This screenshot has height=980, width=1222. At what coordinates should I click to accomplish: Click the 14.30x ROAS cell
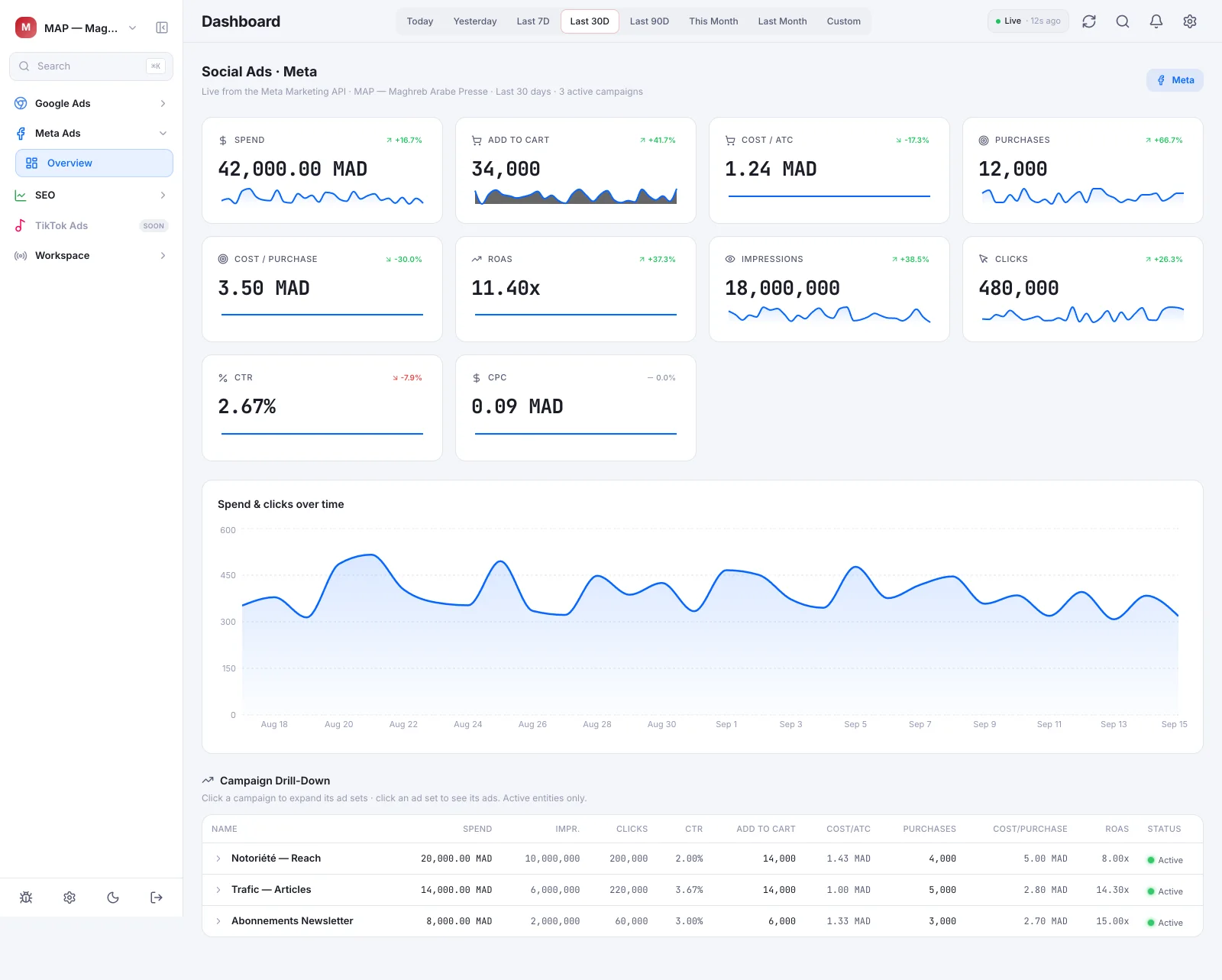tap(1112, 890)
